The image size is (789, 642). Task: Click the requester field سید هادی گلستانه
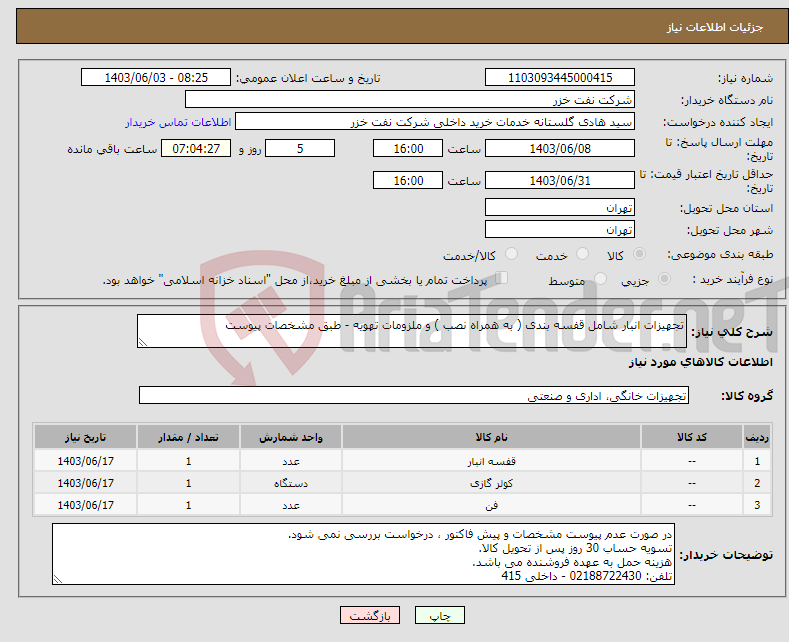point(435,121)
